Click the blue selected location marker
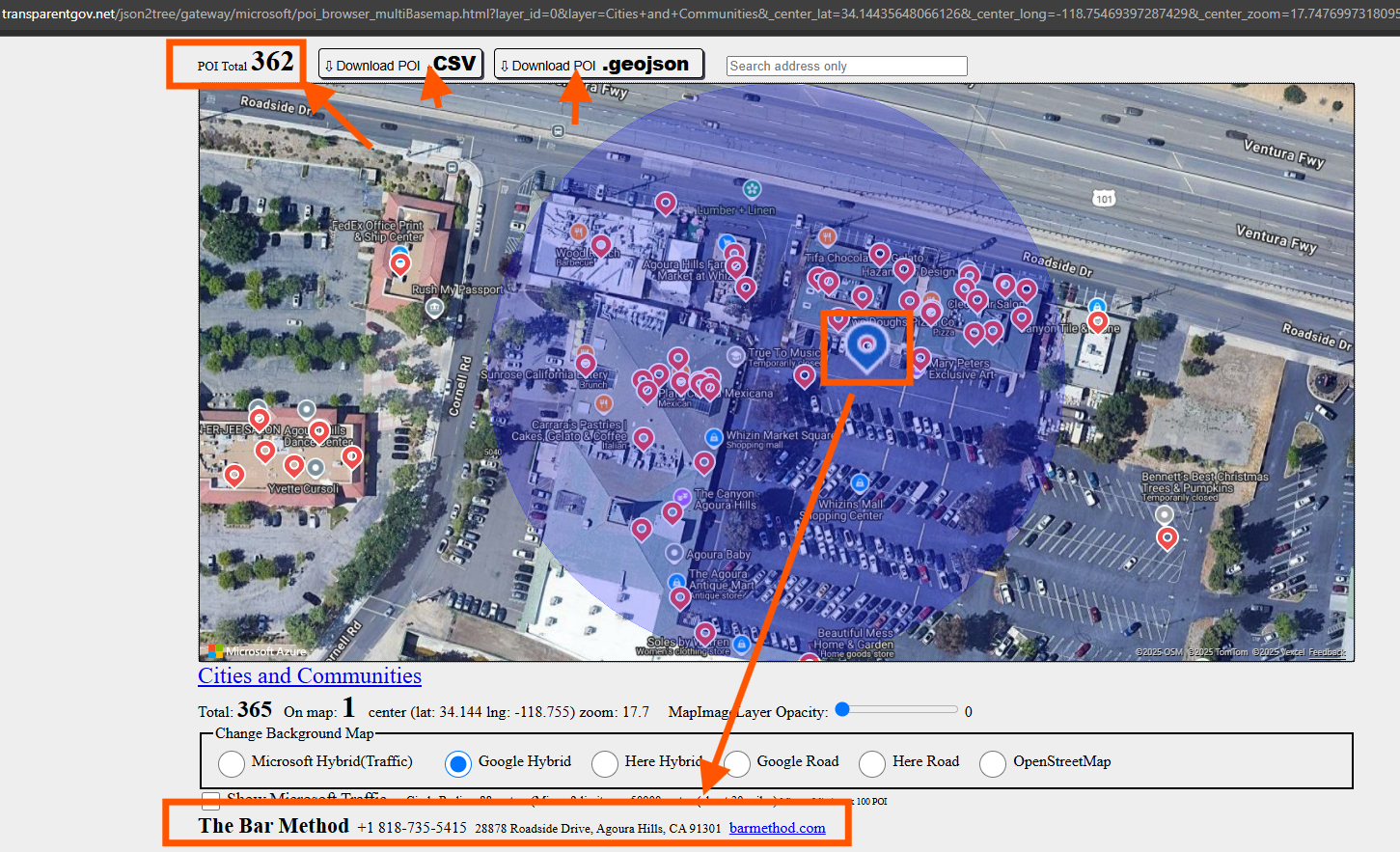Screen dimensions: 1400x852 coord(866,347)
